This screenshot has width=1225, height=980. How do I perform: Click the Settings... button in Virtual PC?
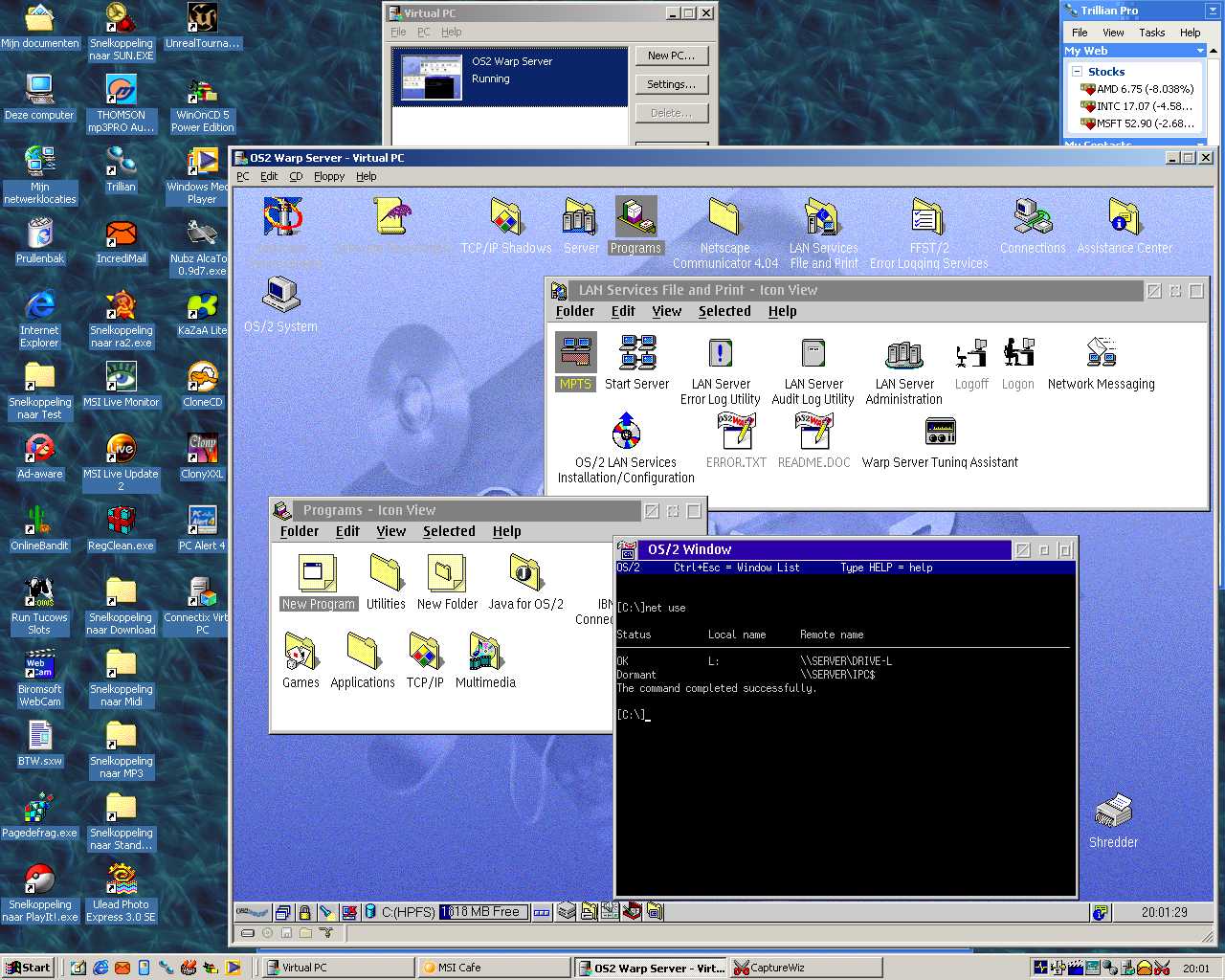672,84
